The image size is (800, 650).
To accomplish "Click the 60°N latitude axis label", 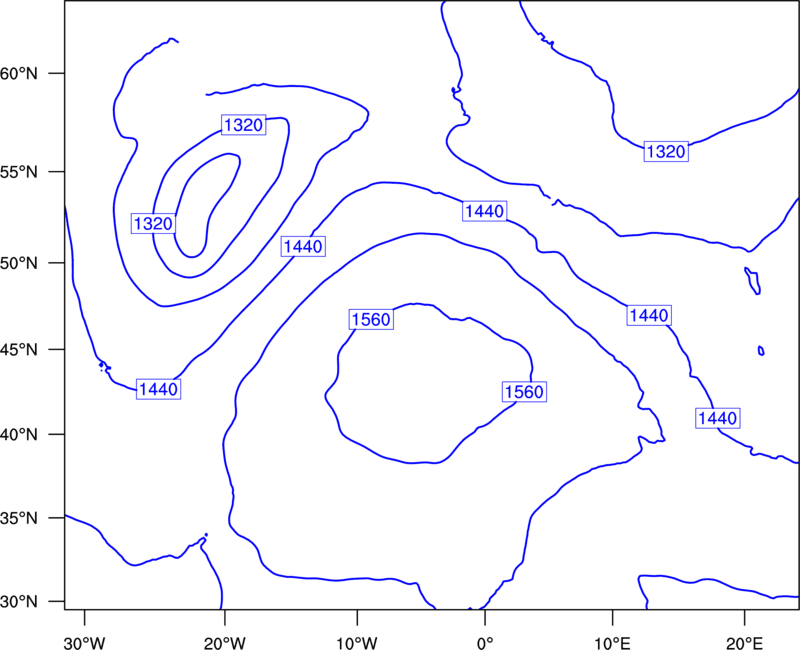I will tap(19, 74).
